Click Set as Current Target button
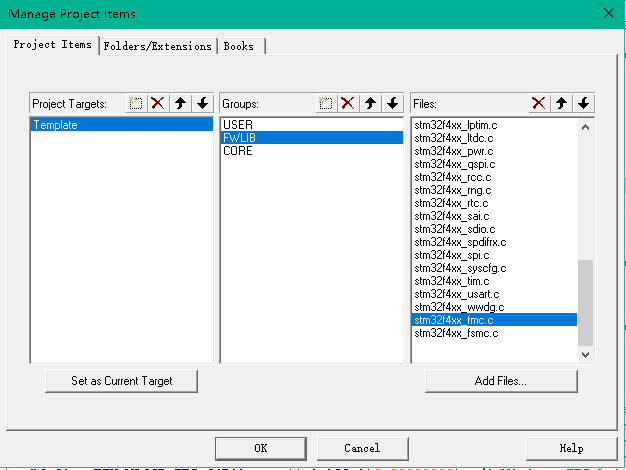The height and width of the screenshot is (470, 626). click(x=122, y=381)
